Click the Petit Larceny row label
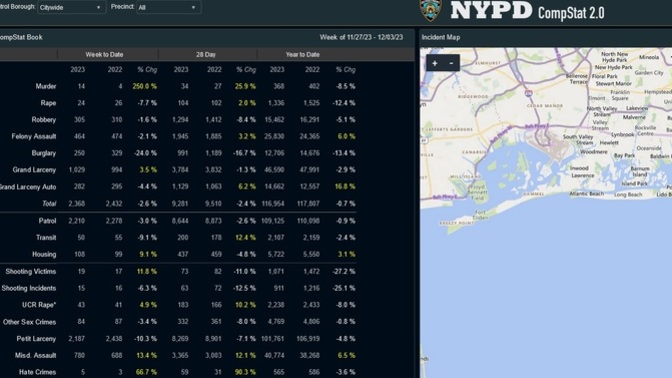 pyautogui.click(x=36, y=339)
